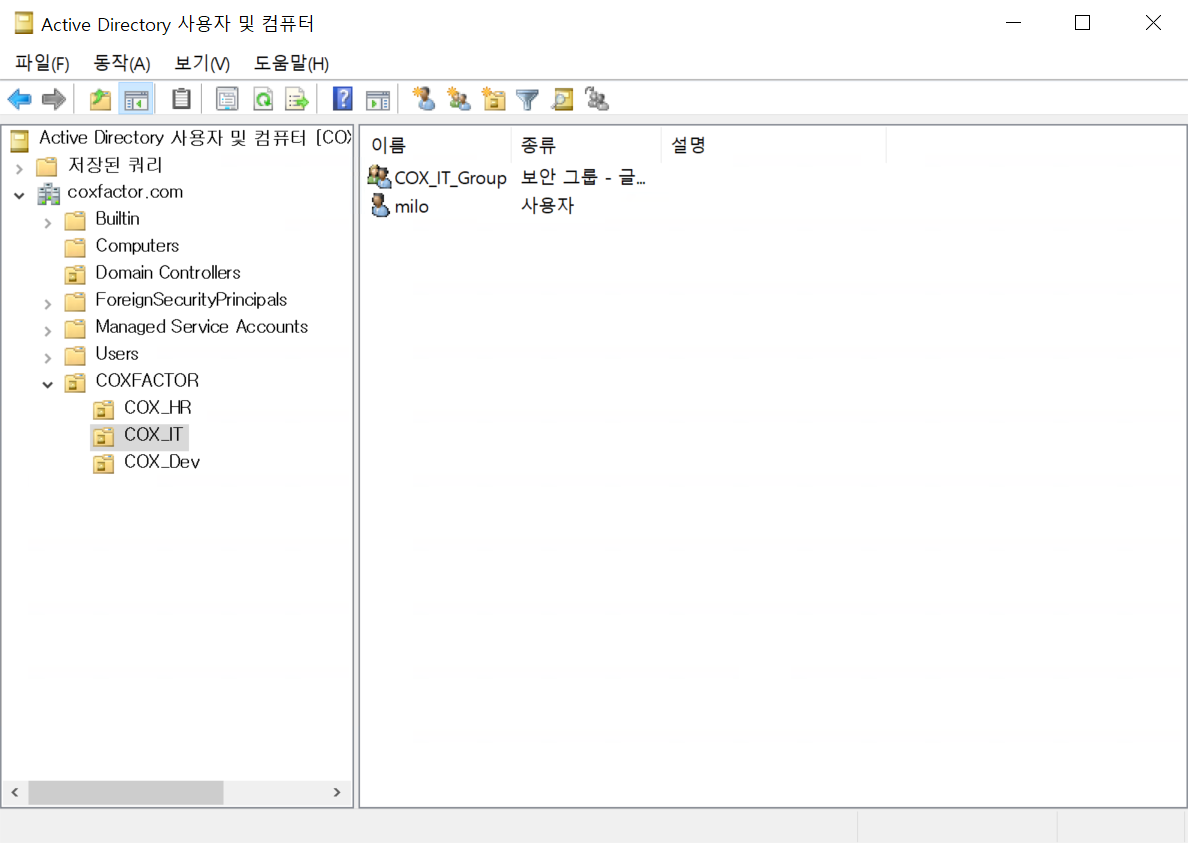Open Help with the question mark icon

pyautogui.click(x=342, y=98)
